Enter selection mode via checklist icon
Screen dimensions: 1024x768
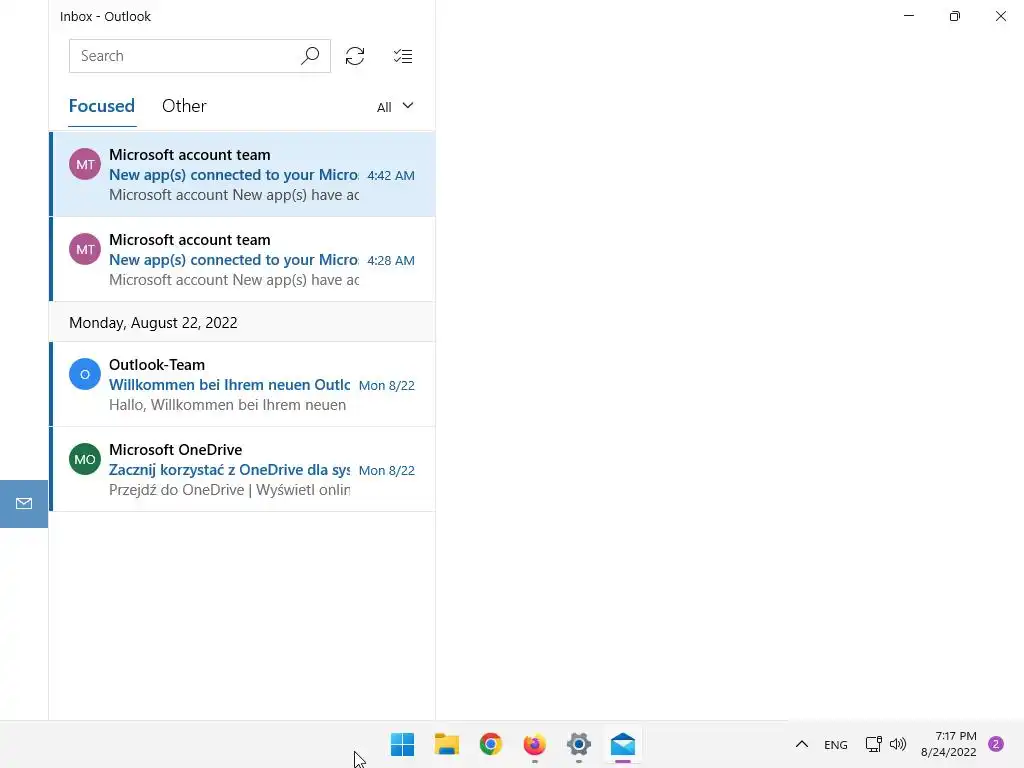(403, 56)
